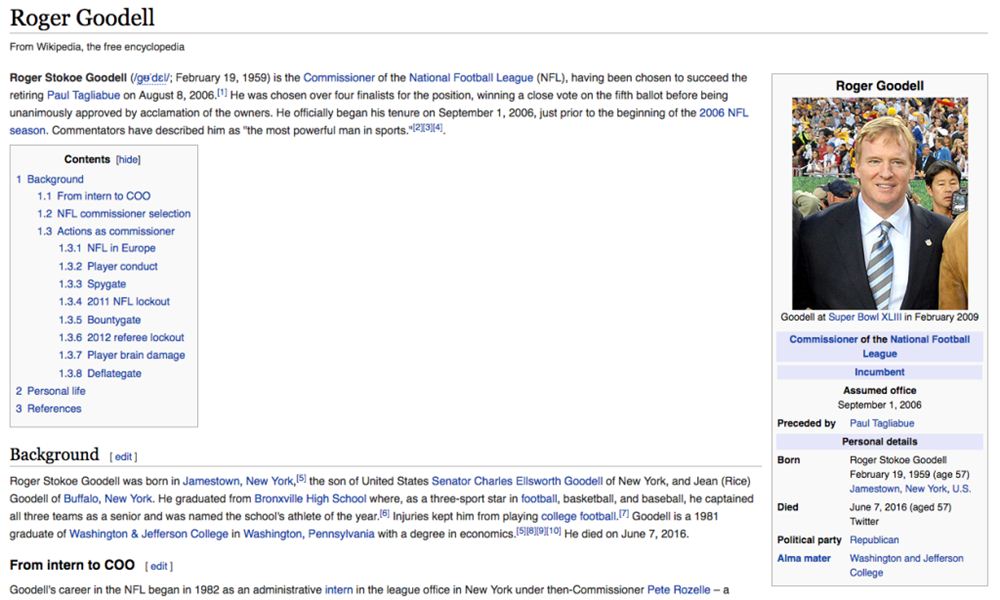Open Contents entry 1 Background
Image resolution: width=1000 pixels, height=600 pixels.
50,179
